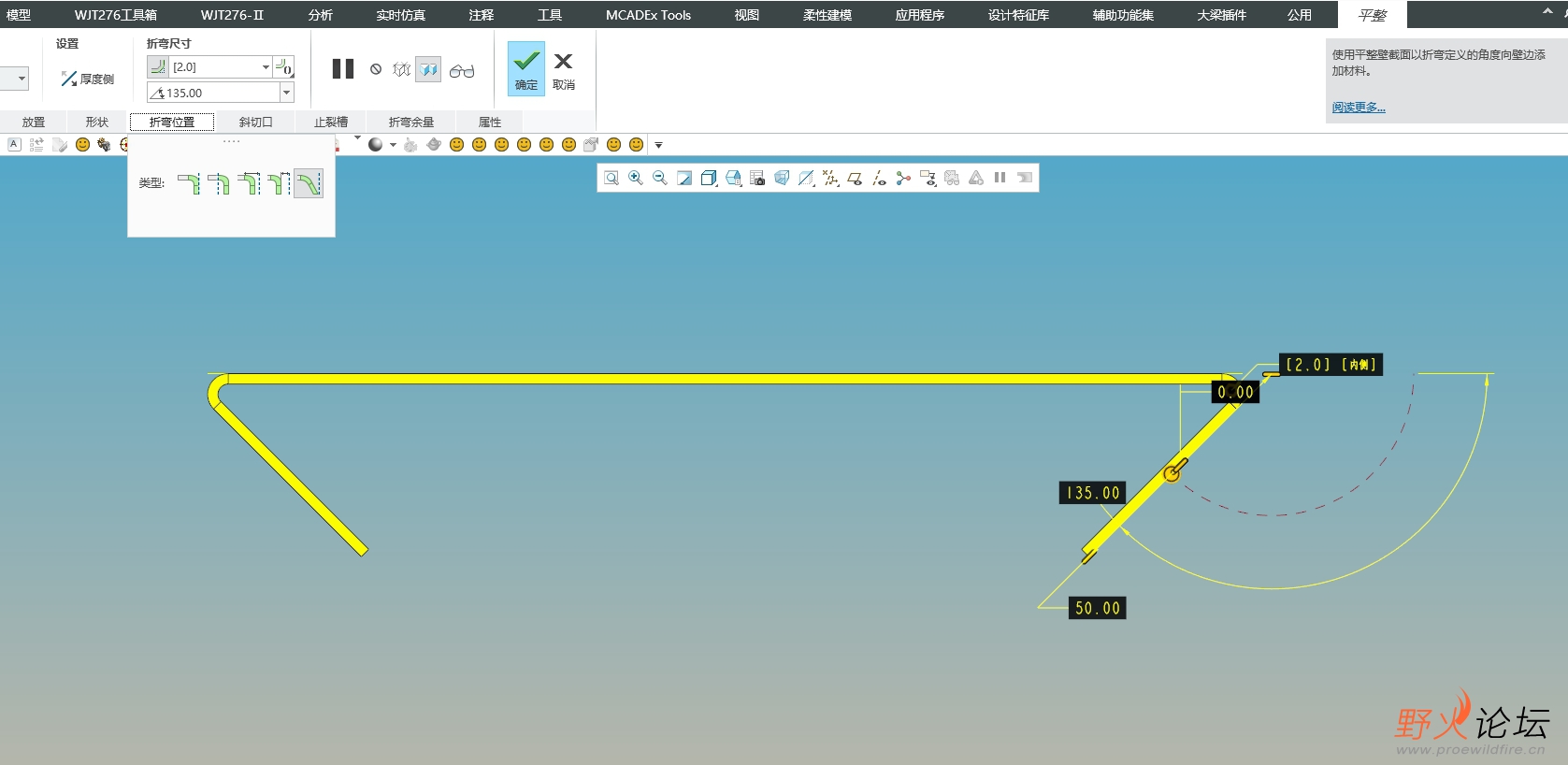
Task: Click the annotation display eye-box icon
Action: pos(928,178)
